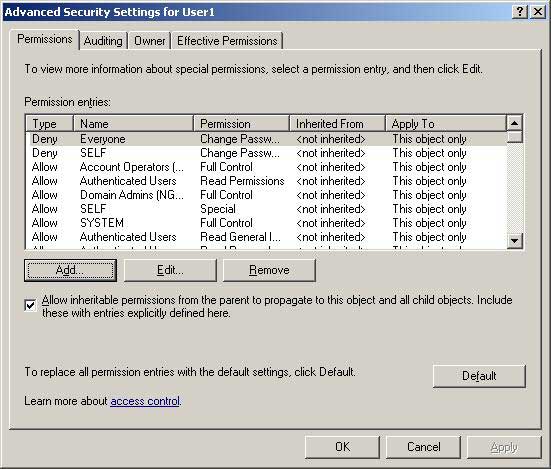The height and width of the screenshot is (469, 551).
Task: Remove the selected permission entry
Action: (x=269, y=270)
